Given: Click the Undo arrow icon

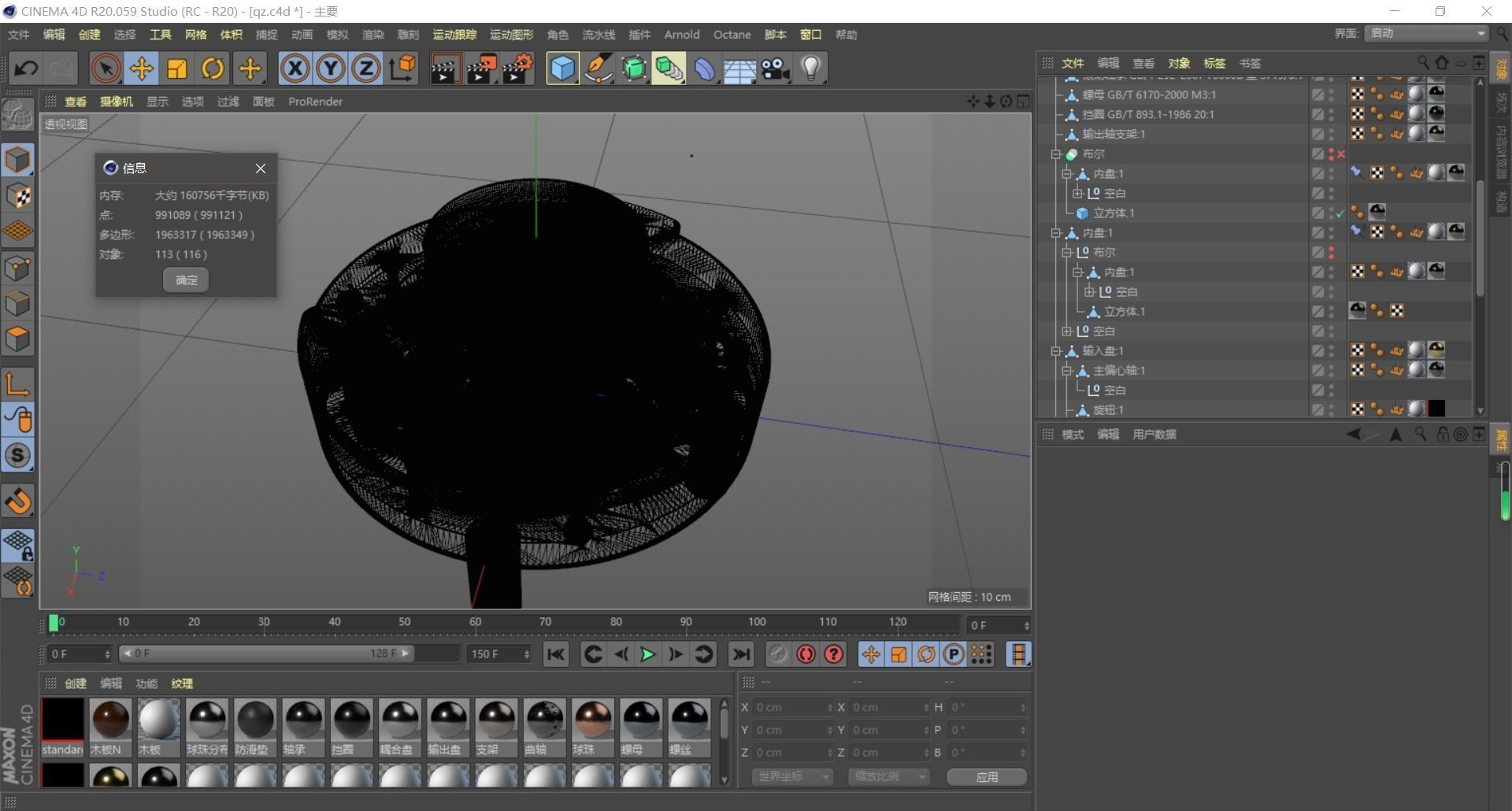Looking at the screenshot, I should tap(25, 69).
